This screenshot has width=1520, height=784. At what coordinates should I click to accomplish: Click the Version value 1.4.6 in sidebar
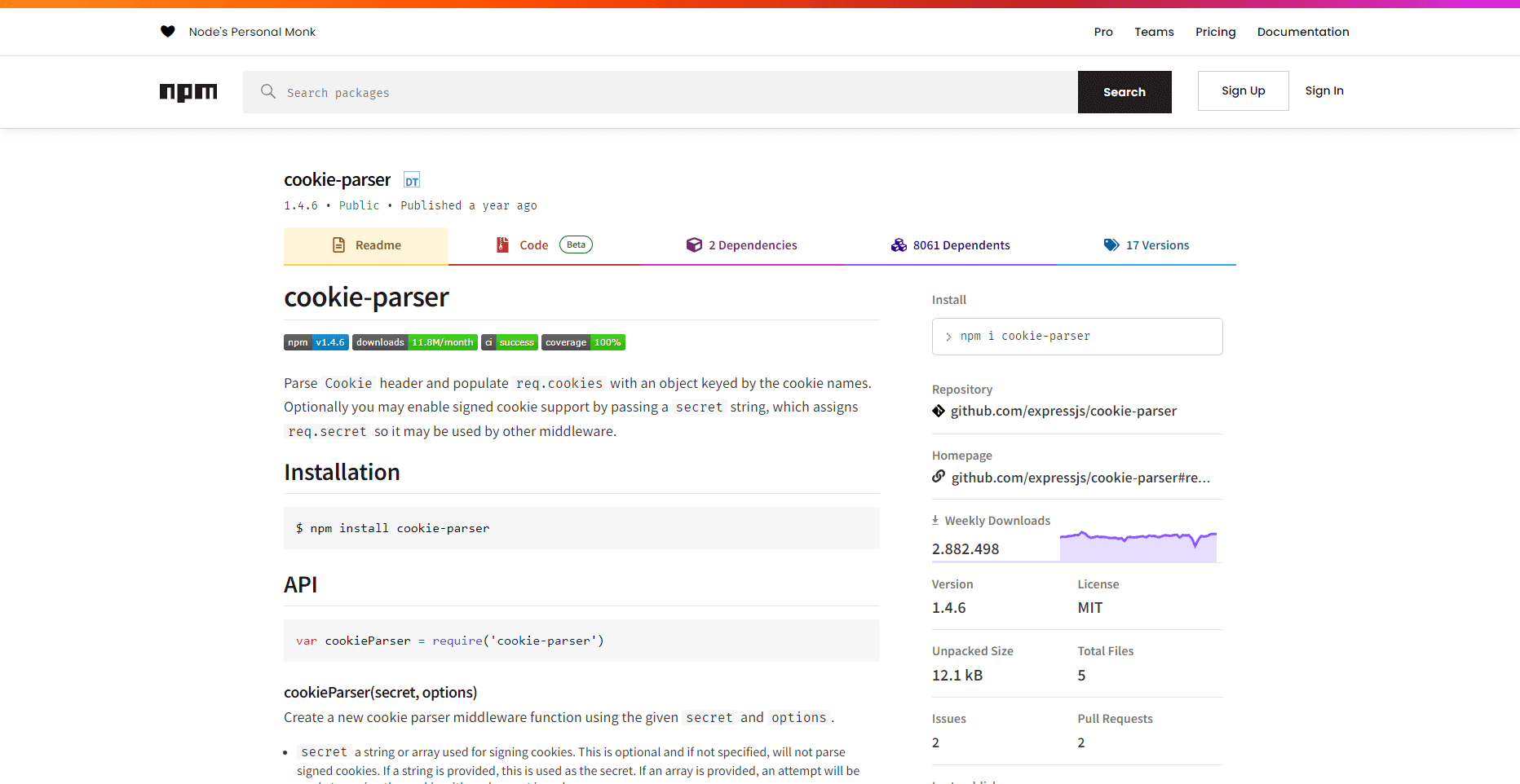click(949, 608)
